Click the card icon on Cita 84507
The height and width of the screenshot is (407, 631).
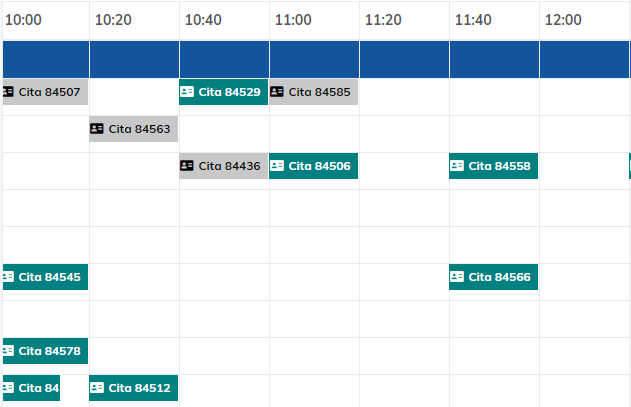click(9, 92)
